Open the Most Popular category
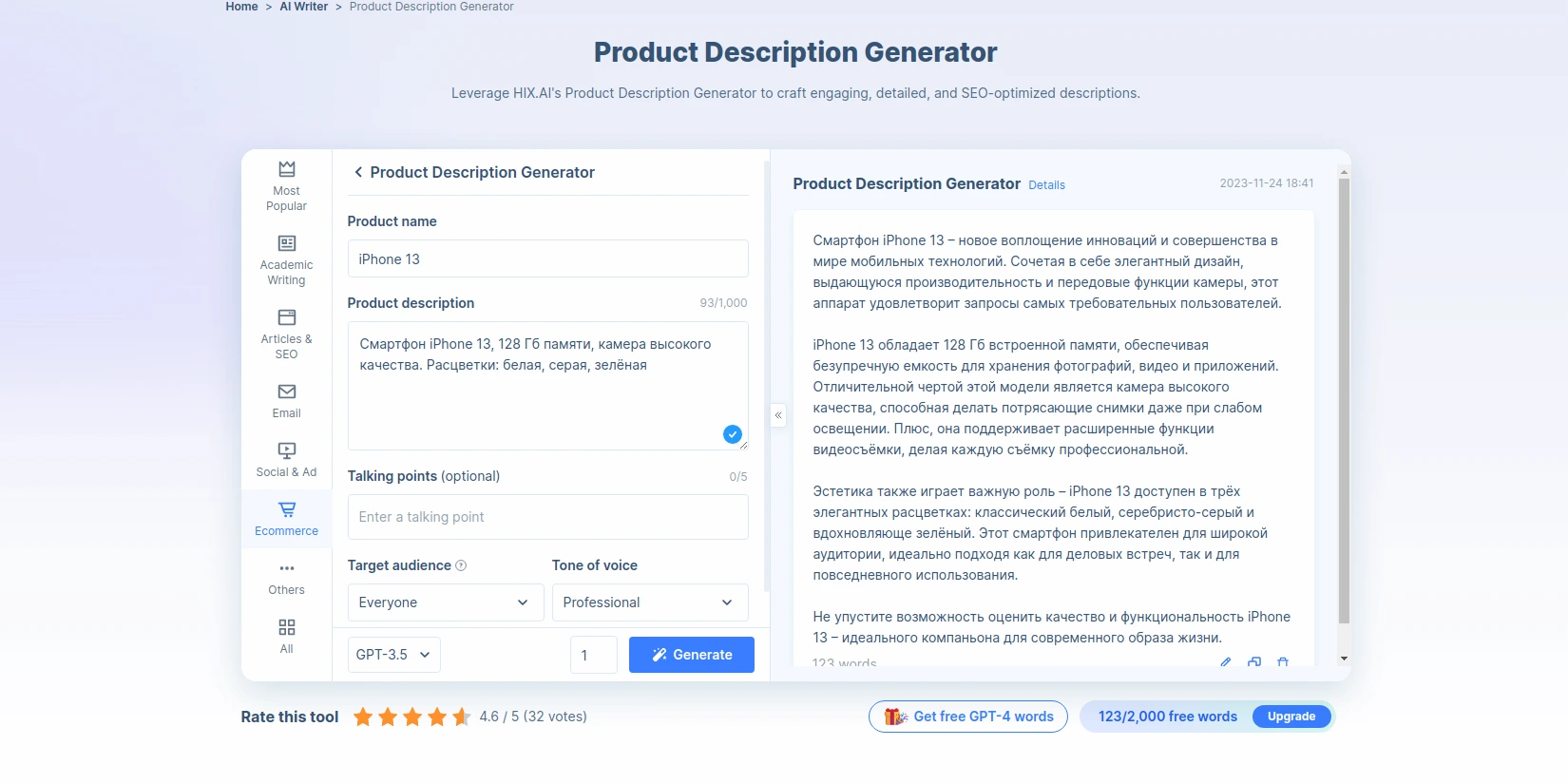This screenshot has width=1568, height=784. tap(286, 185)
